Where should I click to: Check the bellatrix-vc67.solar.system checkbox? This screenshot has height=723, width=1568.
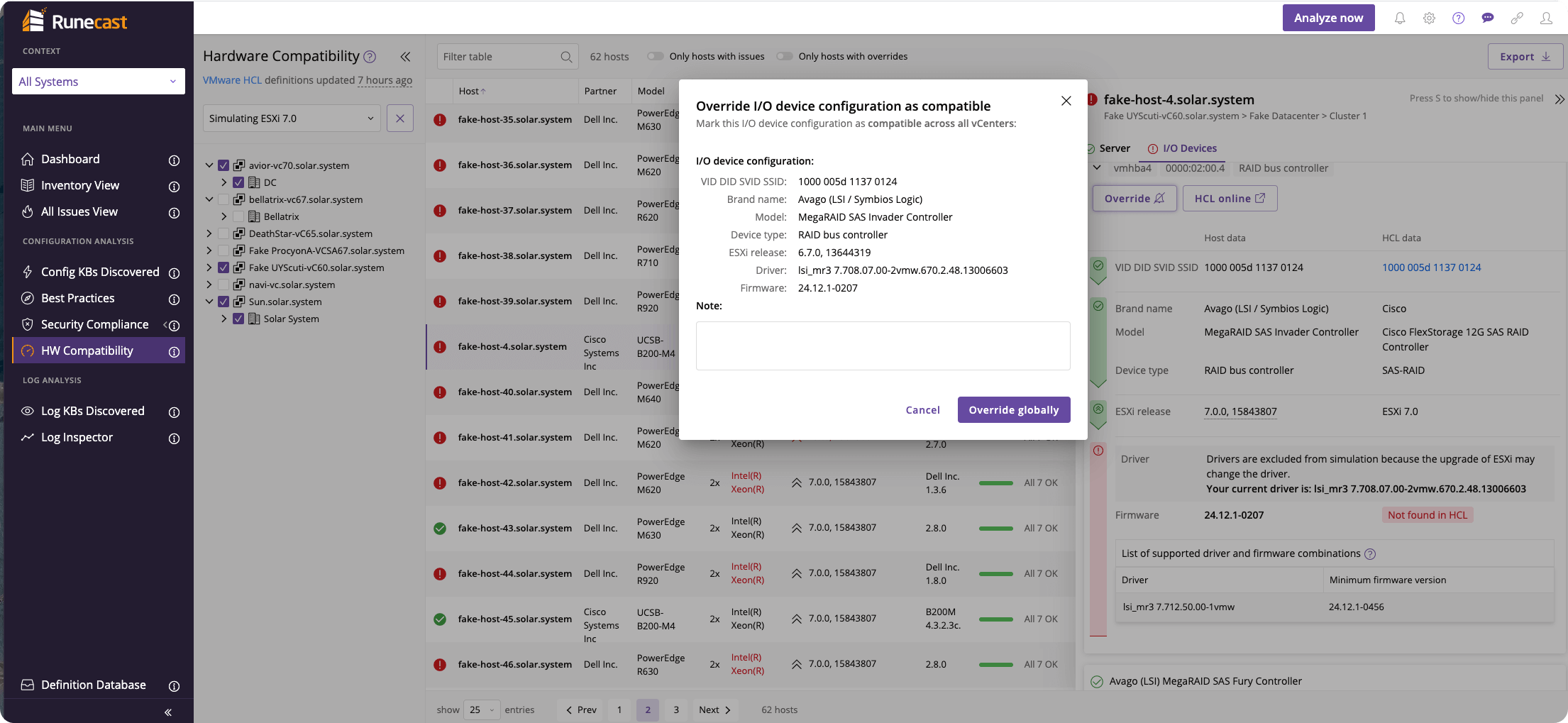[x=223, y=199]
